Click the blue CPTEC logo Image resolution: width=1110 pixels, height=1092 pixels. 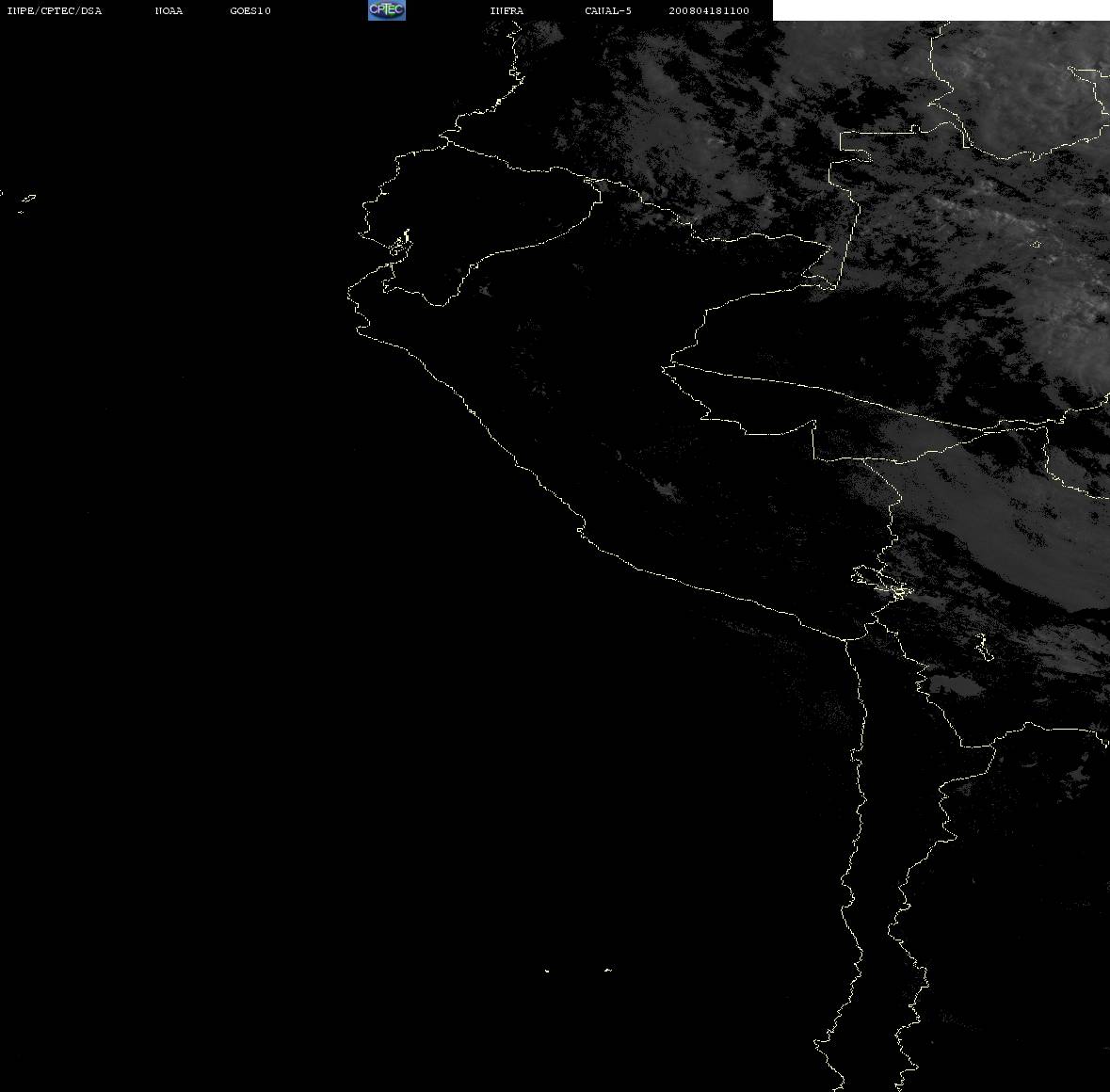(x=387, y=10)
